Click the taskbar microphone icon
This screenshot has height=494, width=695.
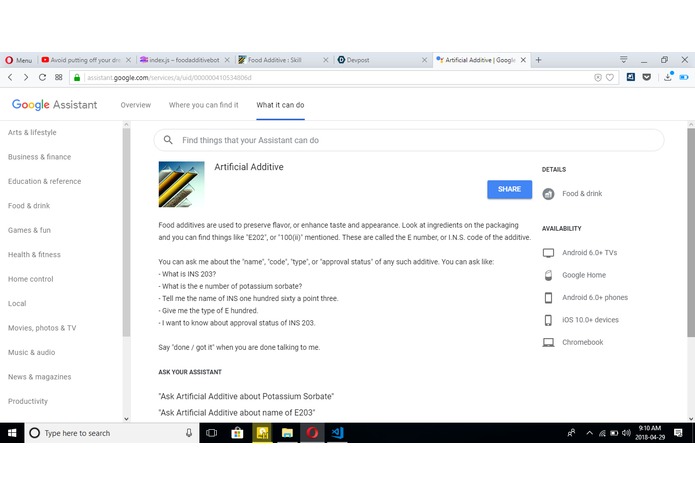click(189, 433)
